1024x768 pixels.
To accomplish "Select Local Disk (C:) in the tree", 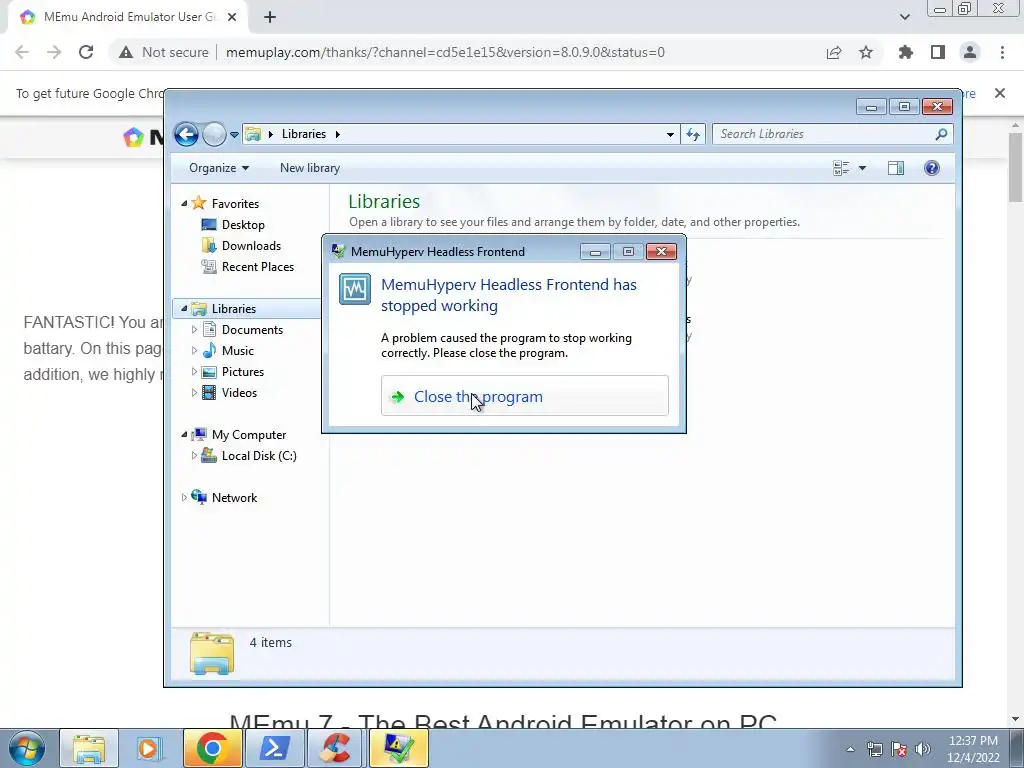I will point(259,456).
